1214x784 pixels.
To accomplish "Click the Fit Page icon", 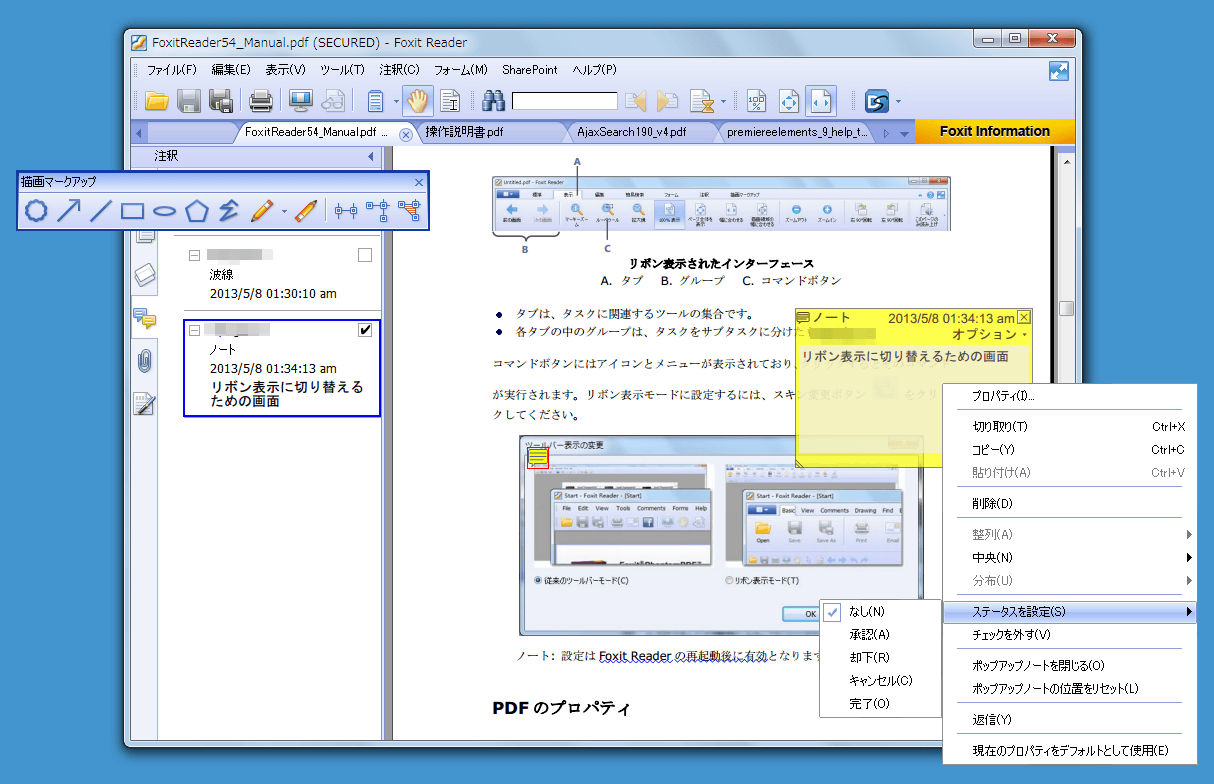I will pos(789,101).
